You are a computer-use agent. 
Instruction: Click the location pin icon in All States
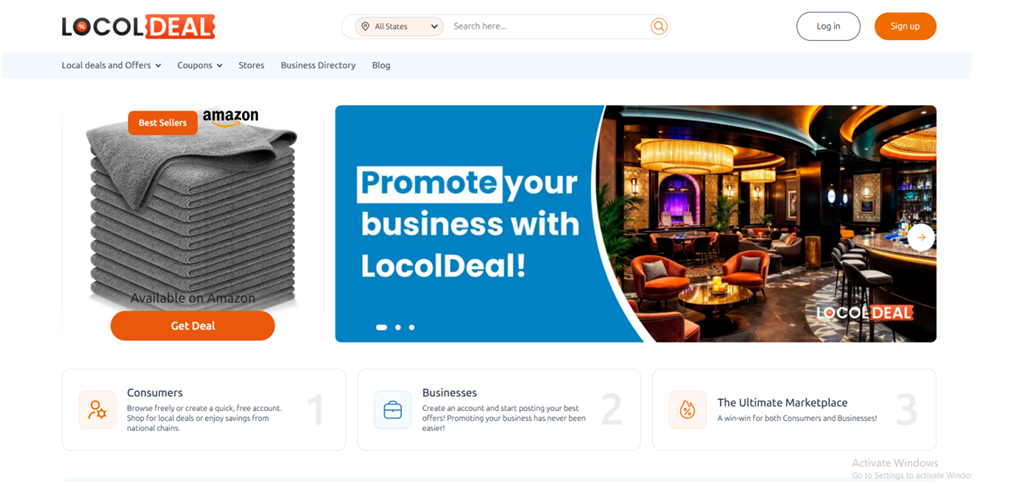pos(365,26)
